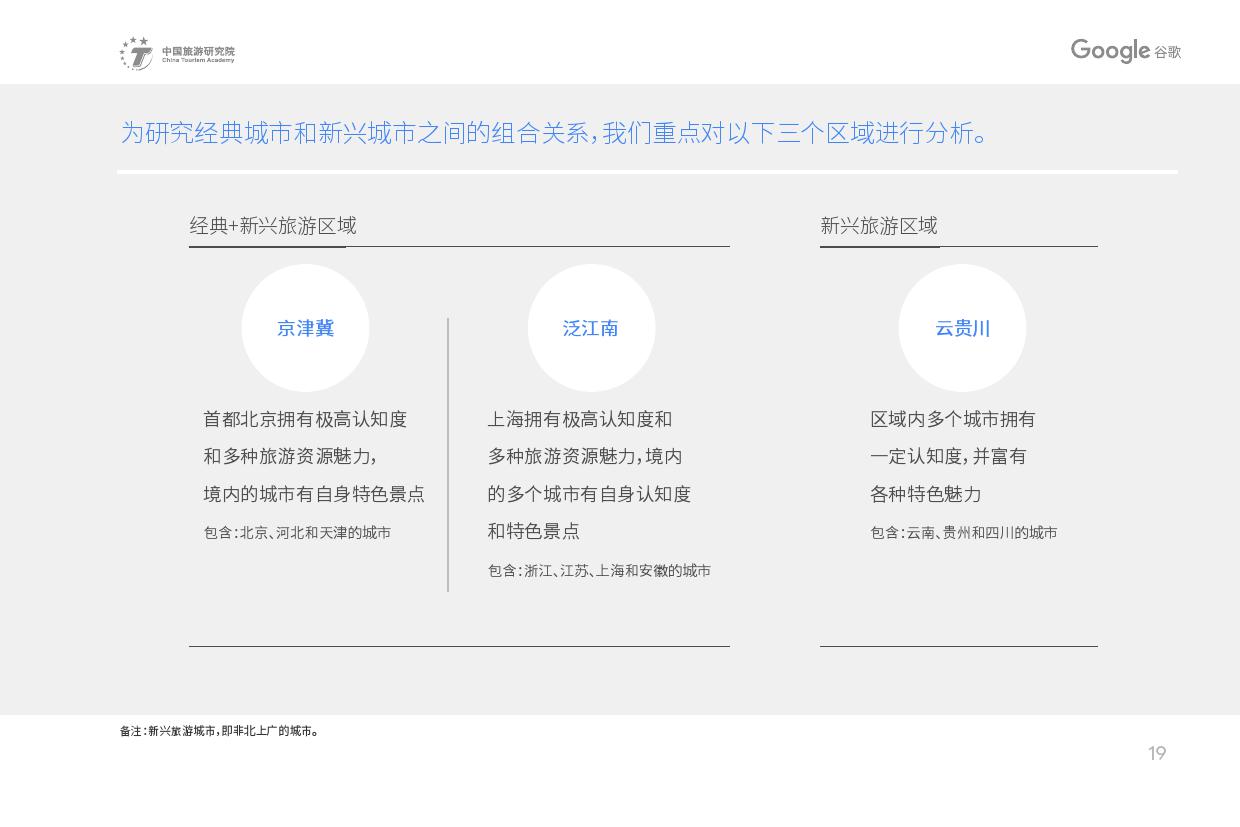
Task: Click the 谷歌 text beside Google logo
Action: (x=1167, y=52)
